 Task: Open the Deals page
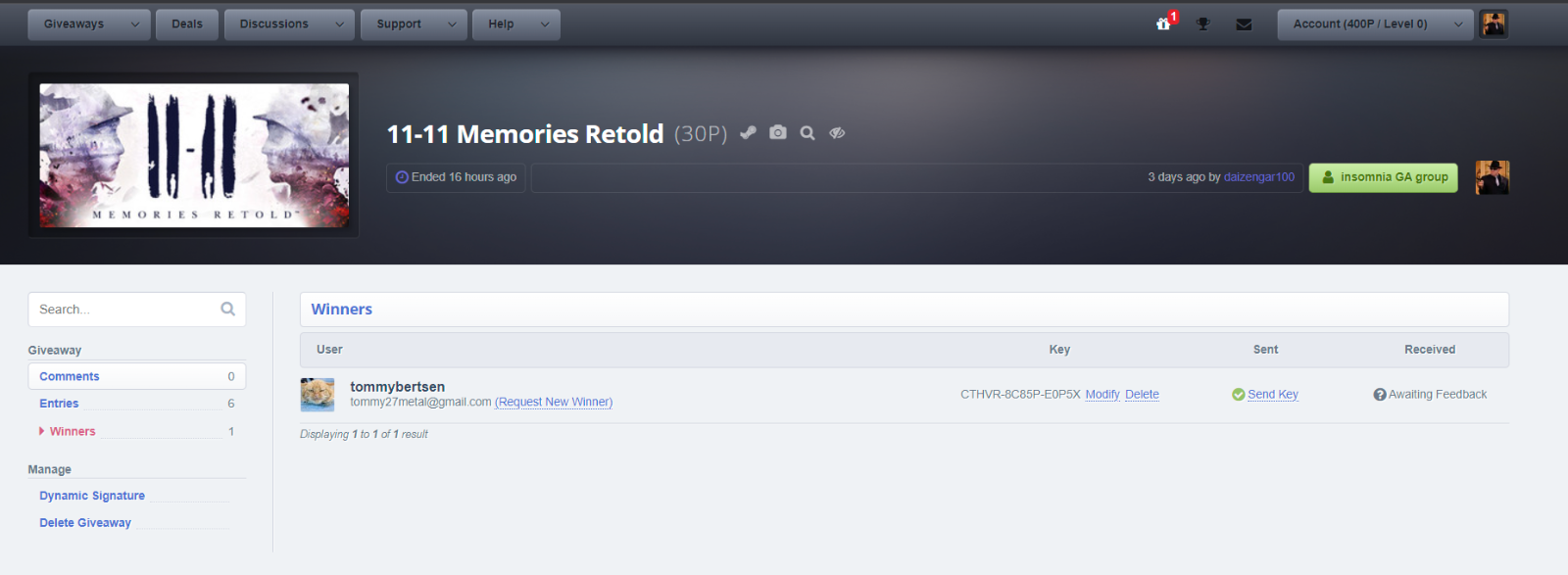tap(187, 24)
